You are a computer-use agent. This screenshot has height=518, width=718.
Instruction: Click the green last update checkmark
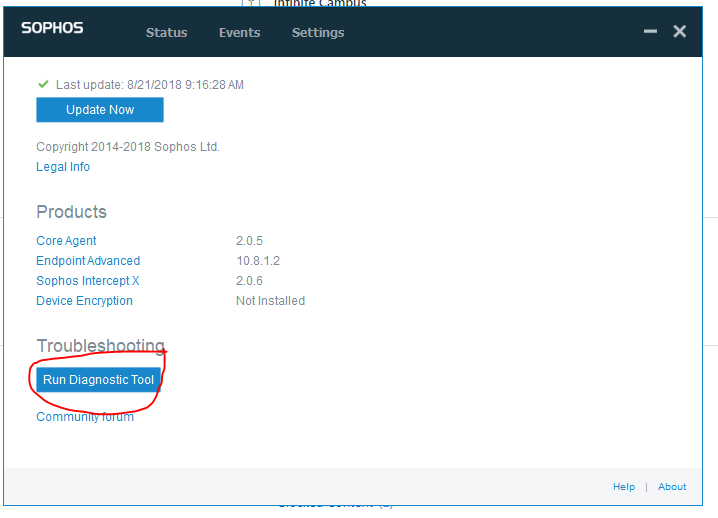tap(44, 84)
